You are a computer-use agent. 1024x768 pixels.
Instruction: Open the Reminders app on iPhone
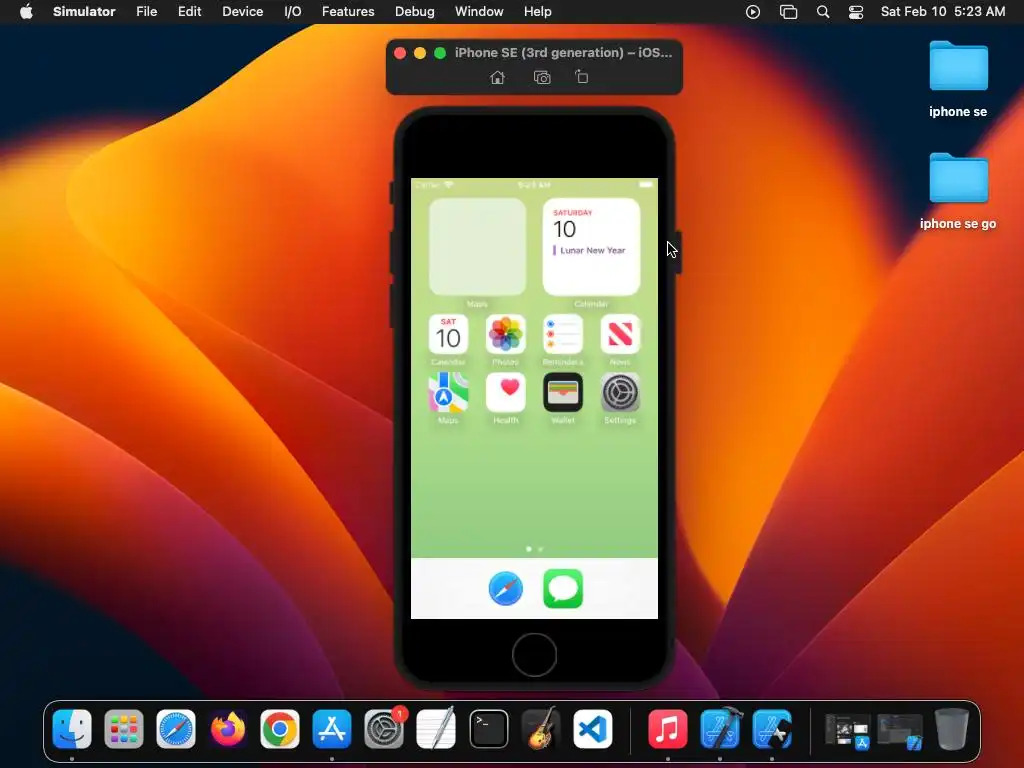click(x=563, y=334)
